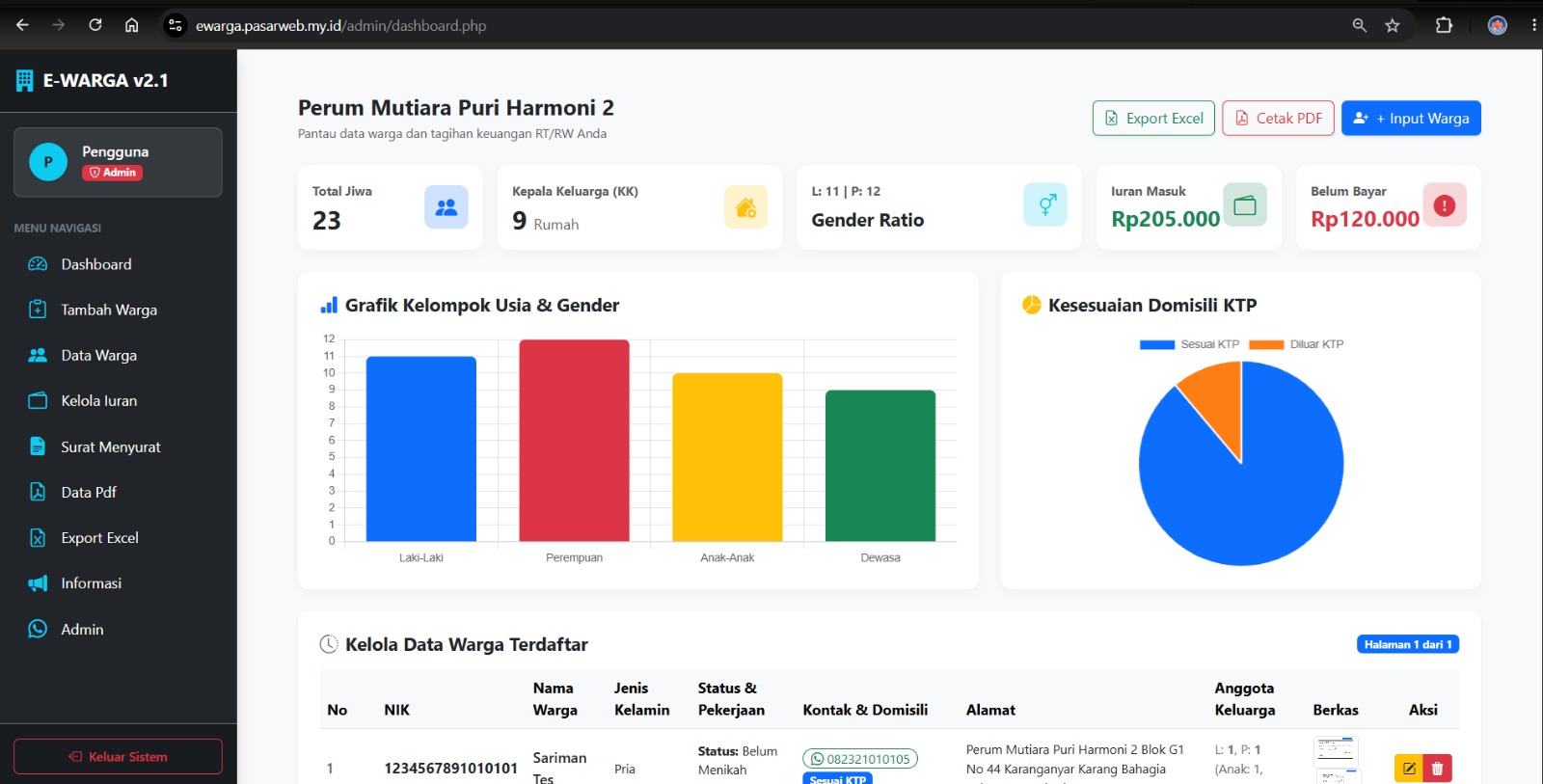Click the red Perempuan bar

click(574, 441)
